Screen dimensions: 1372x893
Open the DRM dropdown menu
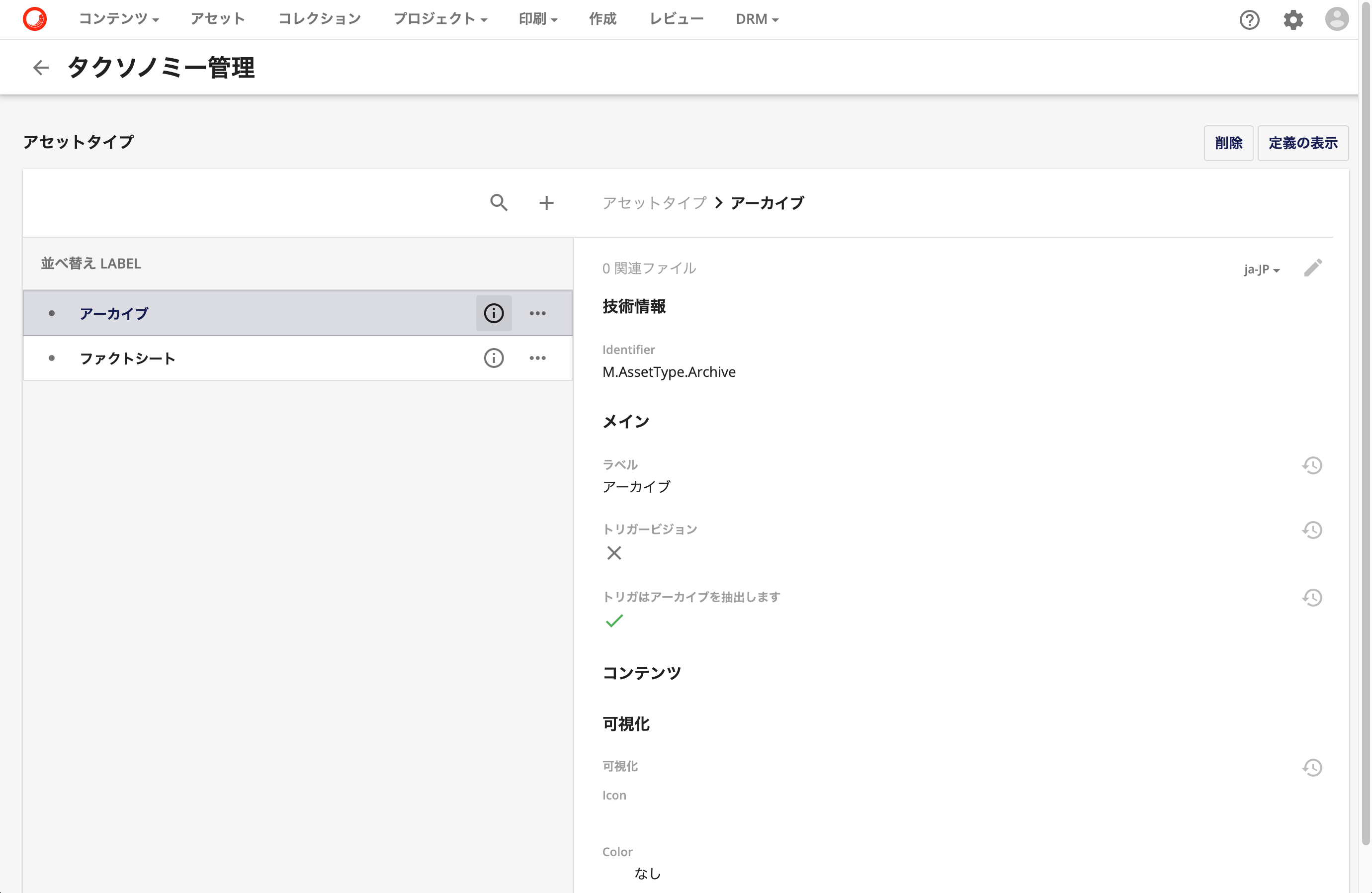pyautogui.click(x=757, y=19)
